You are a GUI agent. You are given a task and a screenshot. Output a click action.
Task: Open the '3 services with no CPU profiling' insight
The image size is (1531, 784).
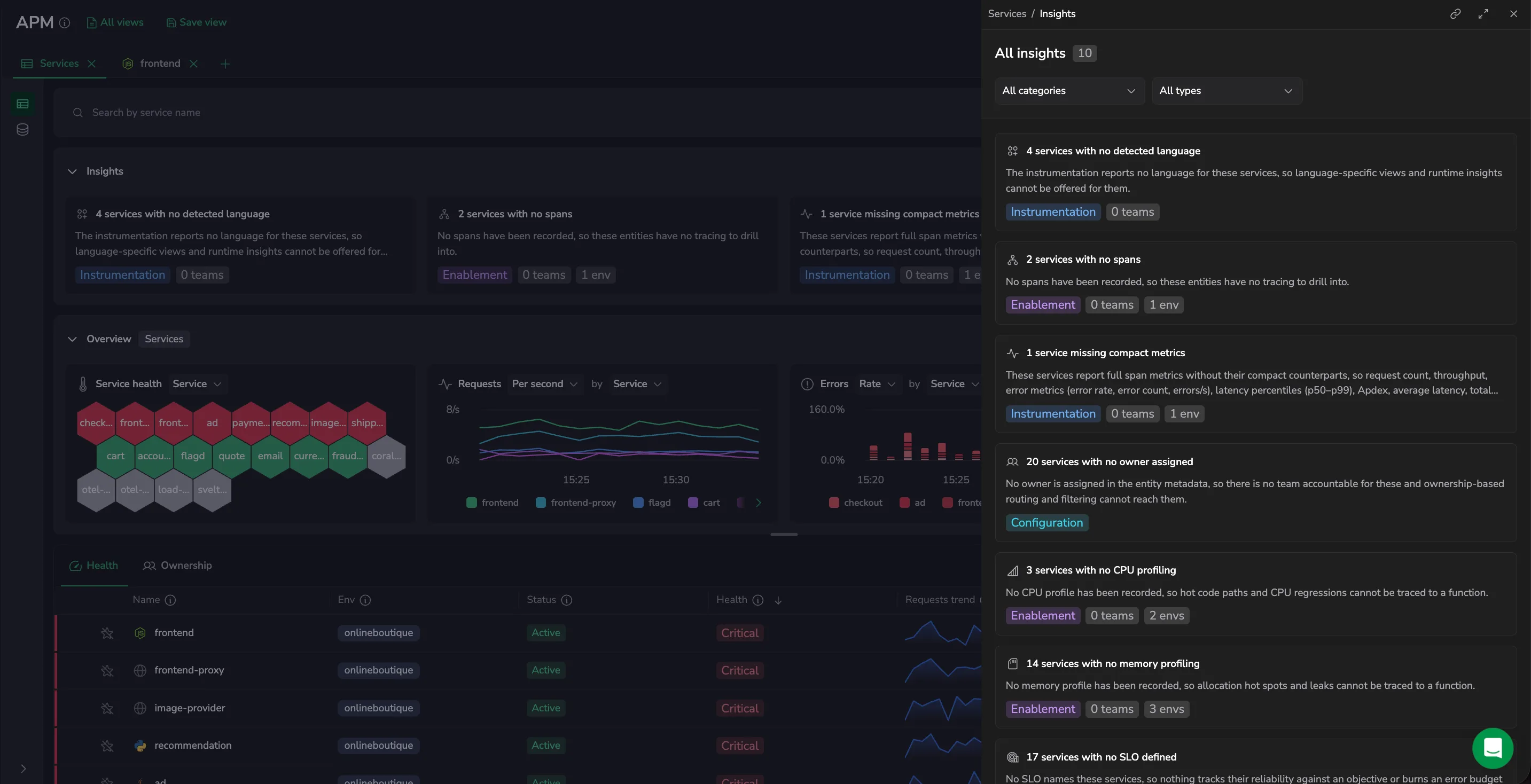[x=1255, y=594]
